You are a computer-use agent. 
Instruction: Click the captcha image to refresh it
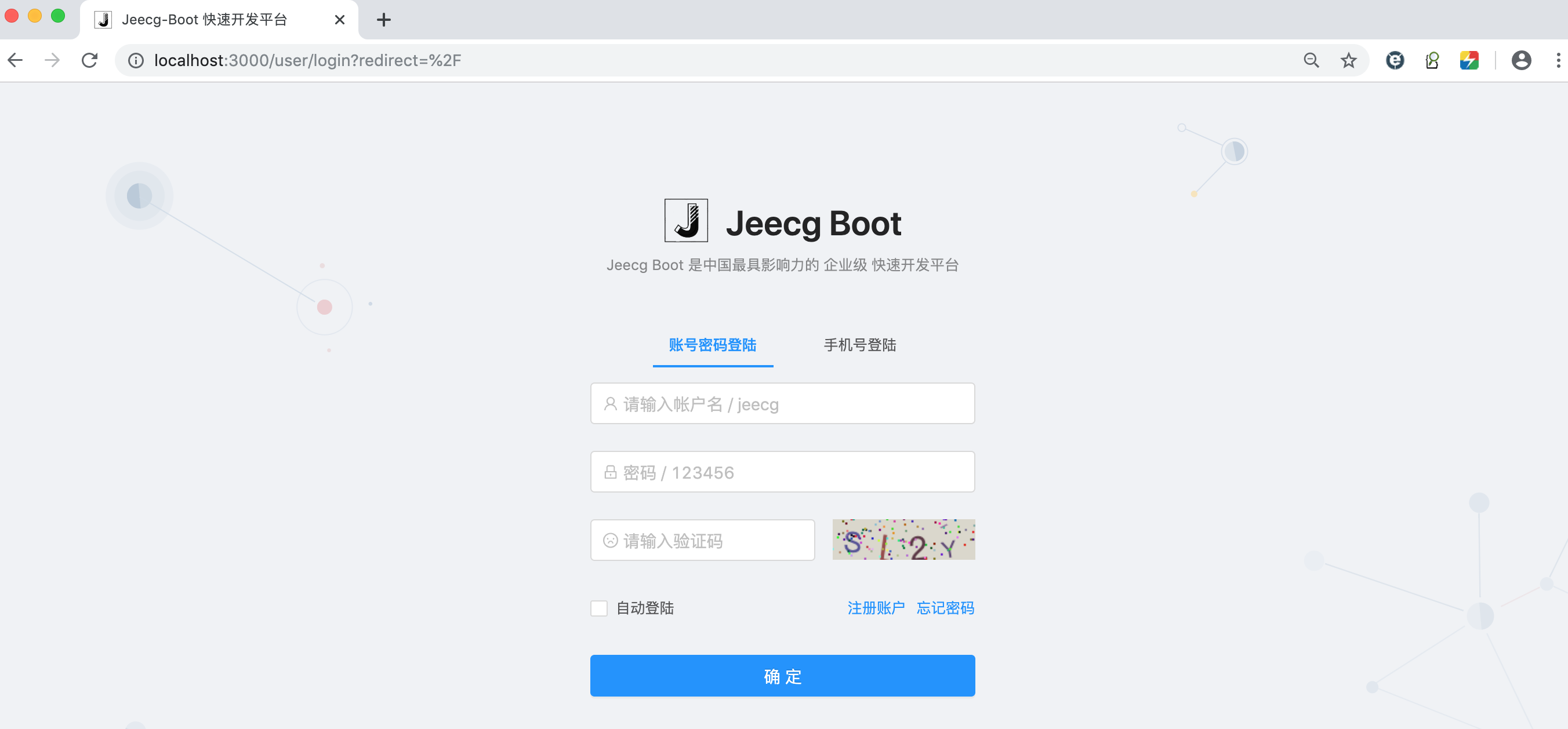coord(903,540)
